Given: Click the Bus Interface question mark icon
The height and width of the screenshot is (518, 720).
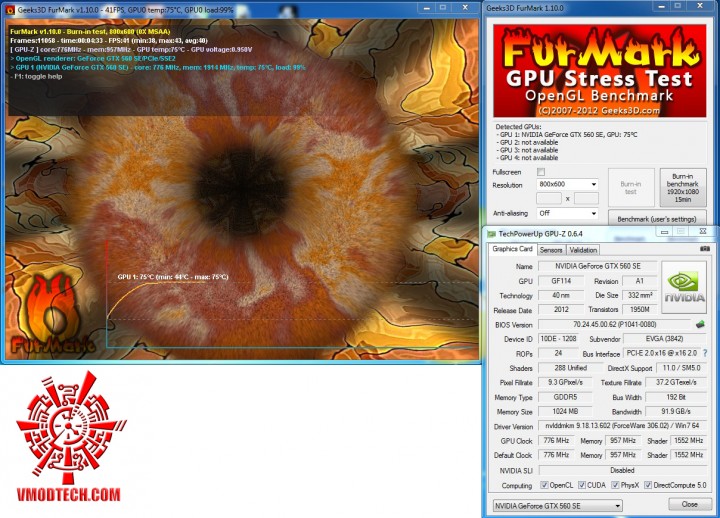Looking at the screenshot, I should tap(705, 353).
